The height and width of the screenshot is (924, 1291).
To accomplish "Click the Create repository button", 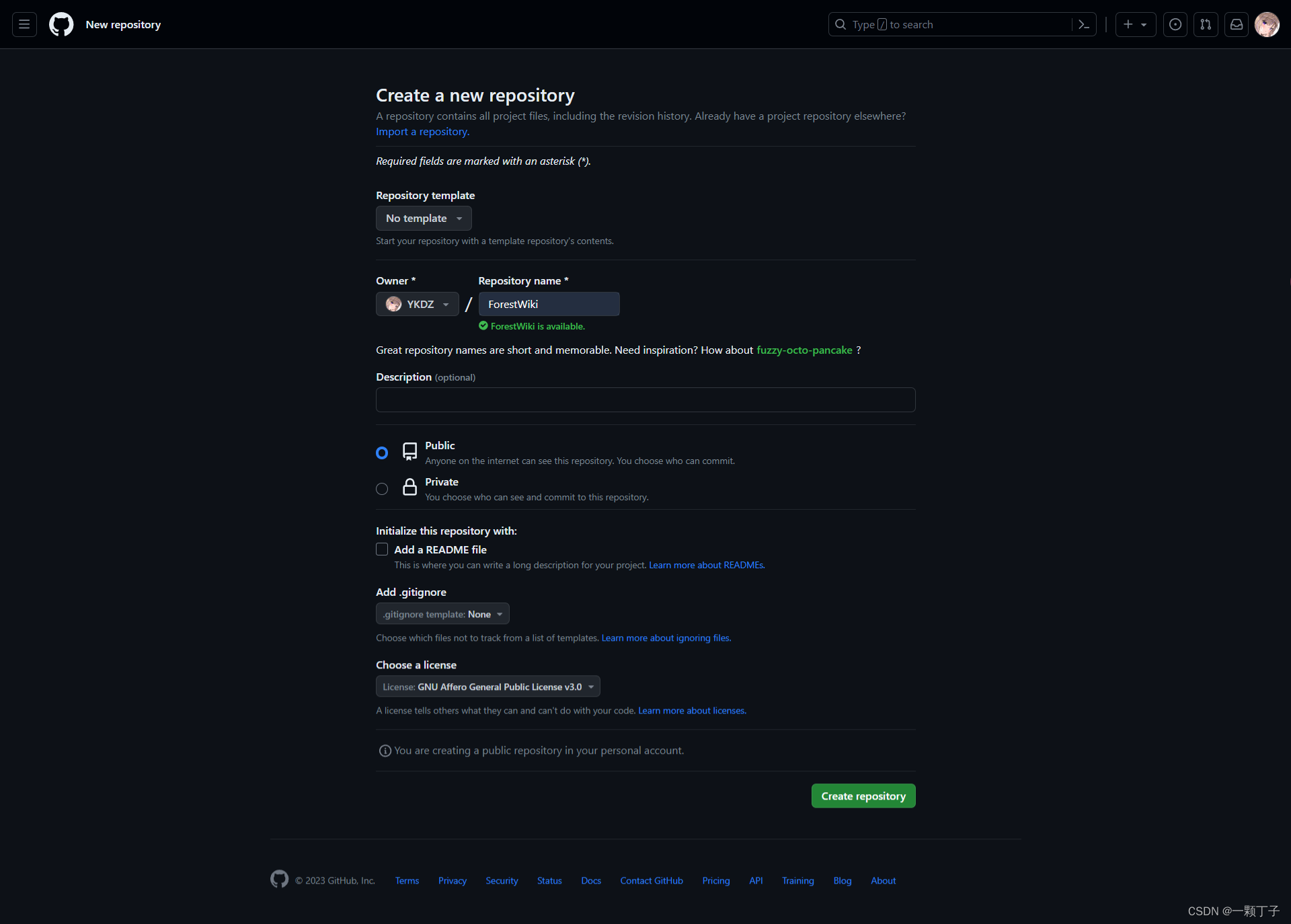I will point(863,796).
